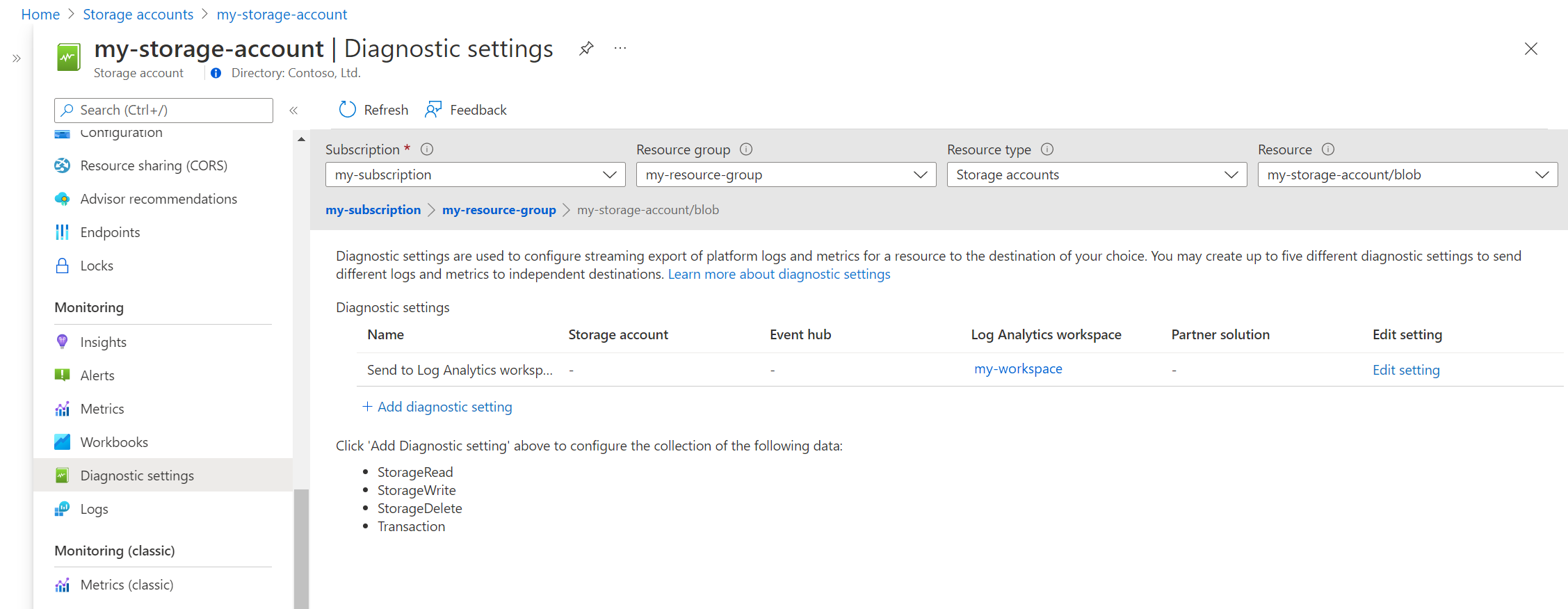Click the left menu scrollbar thumb
1568x609 pixels.
[301, 549]
